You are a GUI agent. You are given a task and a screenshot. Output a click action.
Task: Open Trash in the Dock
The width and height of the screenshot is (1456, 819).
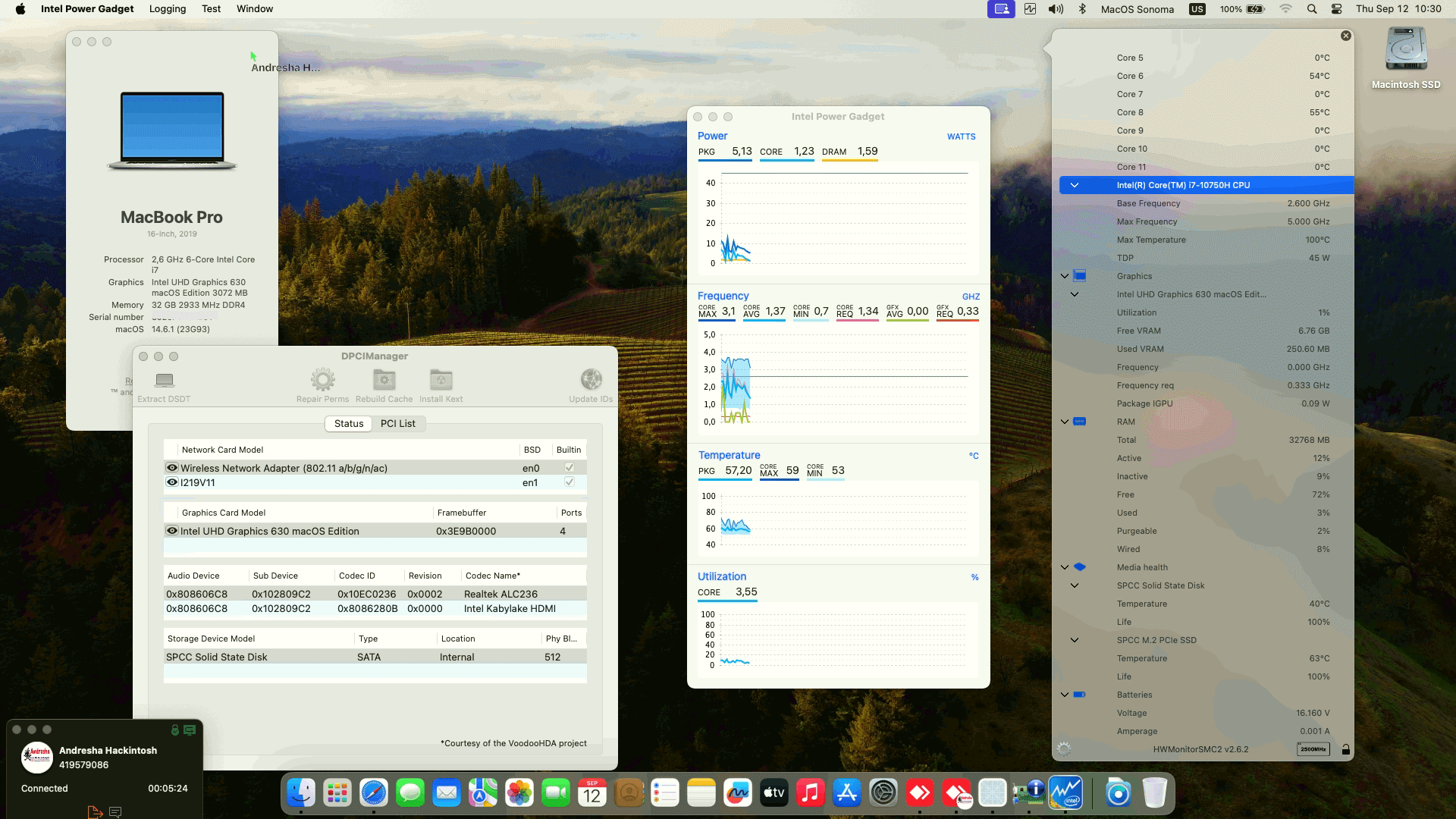click(1155, 793)
